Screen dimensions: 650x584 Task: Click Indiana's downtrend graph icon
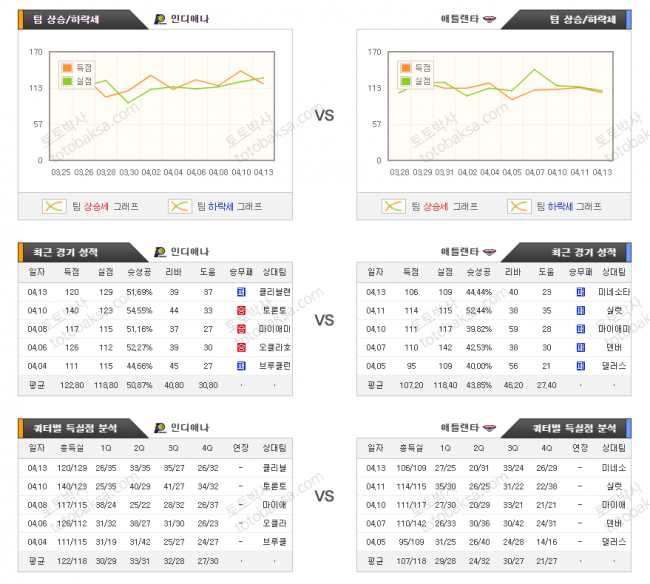click(180, 206)
